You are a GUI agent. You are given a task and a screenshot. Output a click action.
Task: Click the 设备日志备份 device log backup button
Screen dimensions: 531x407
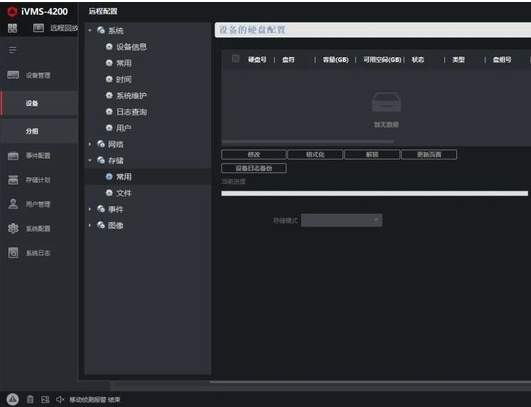pos(254,168)
